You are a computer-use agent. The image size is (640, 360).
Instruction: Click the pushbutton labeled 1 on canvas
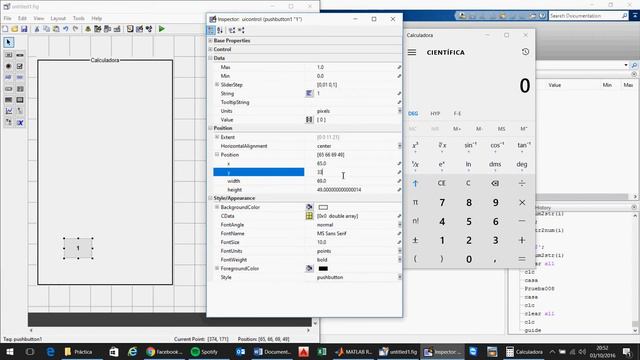pos(78,248)
